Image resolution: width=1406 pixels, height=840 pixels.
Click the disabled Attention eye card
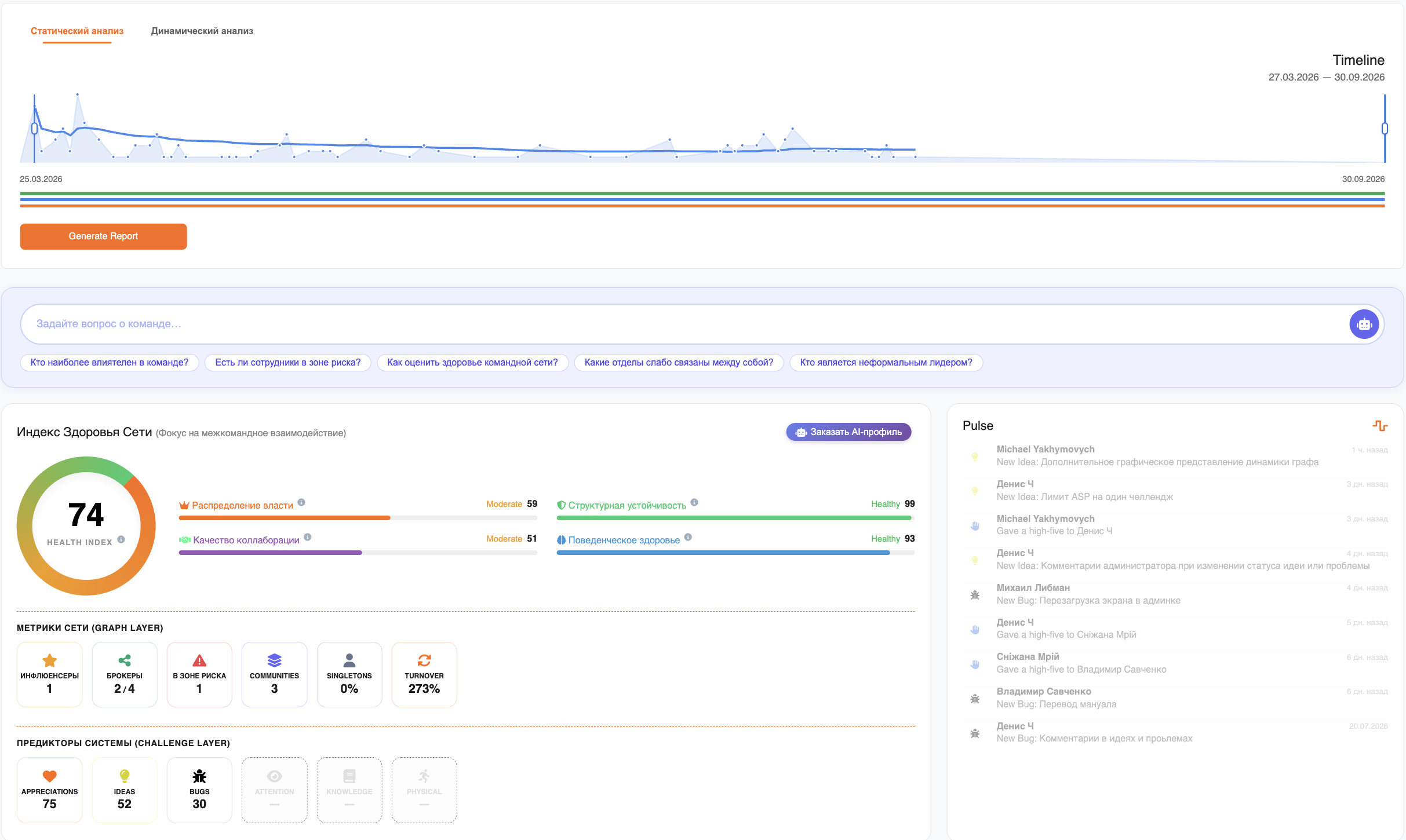pyautogui.click(x=274, y=790)
